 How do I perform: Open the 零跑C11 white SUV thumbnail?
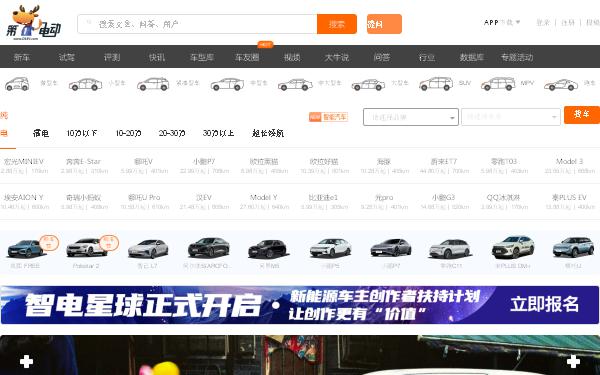tap(450, 249)
